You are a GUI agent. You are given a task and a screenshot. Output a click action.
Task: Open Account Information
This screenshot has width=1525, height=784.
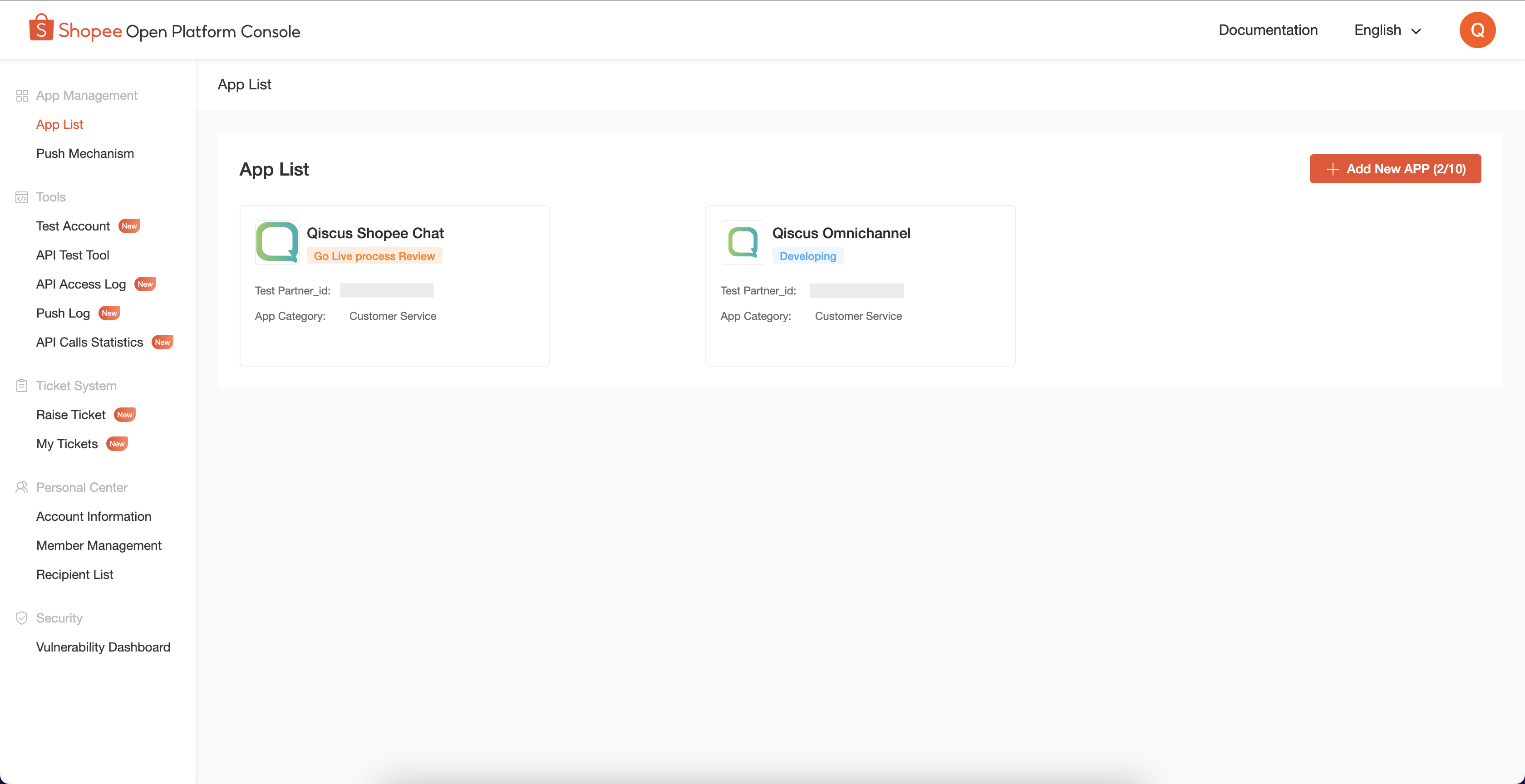point(93,517)
